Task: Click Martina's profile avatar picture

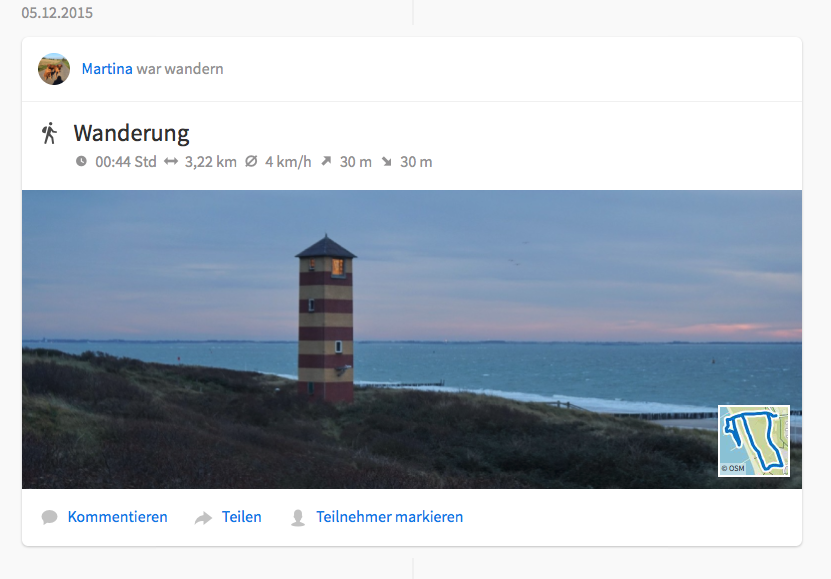Action: 54,69
